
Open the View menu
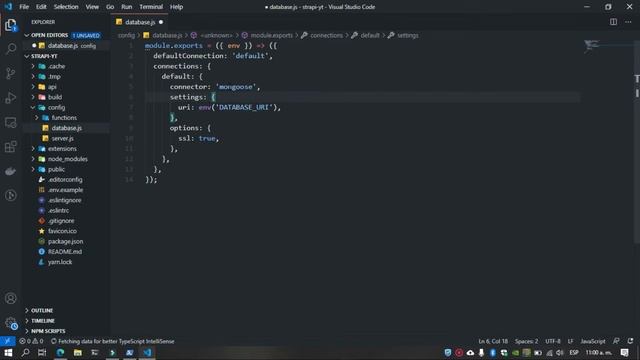[92, 7]
